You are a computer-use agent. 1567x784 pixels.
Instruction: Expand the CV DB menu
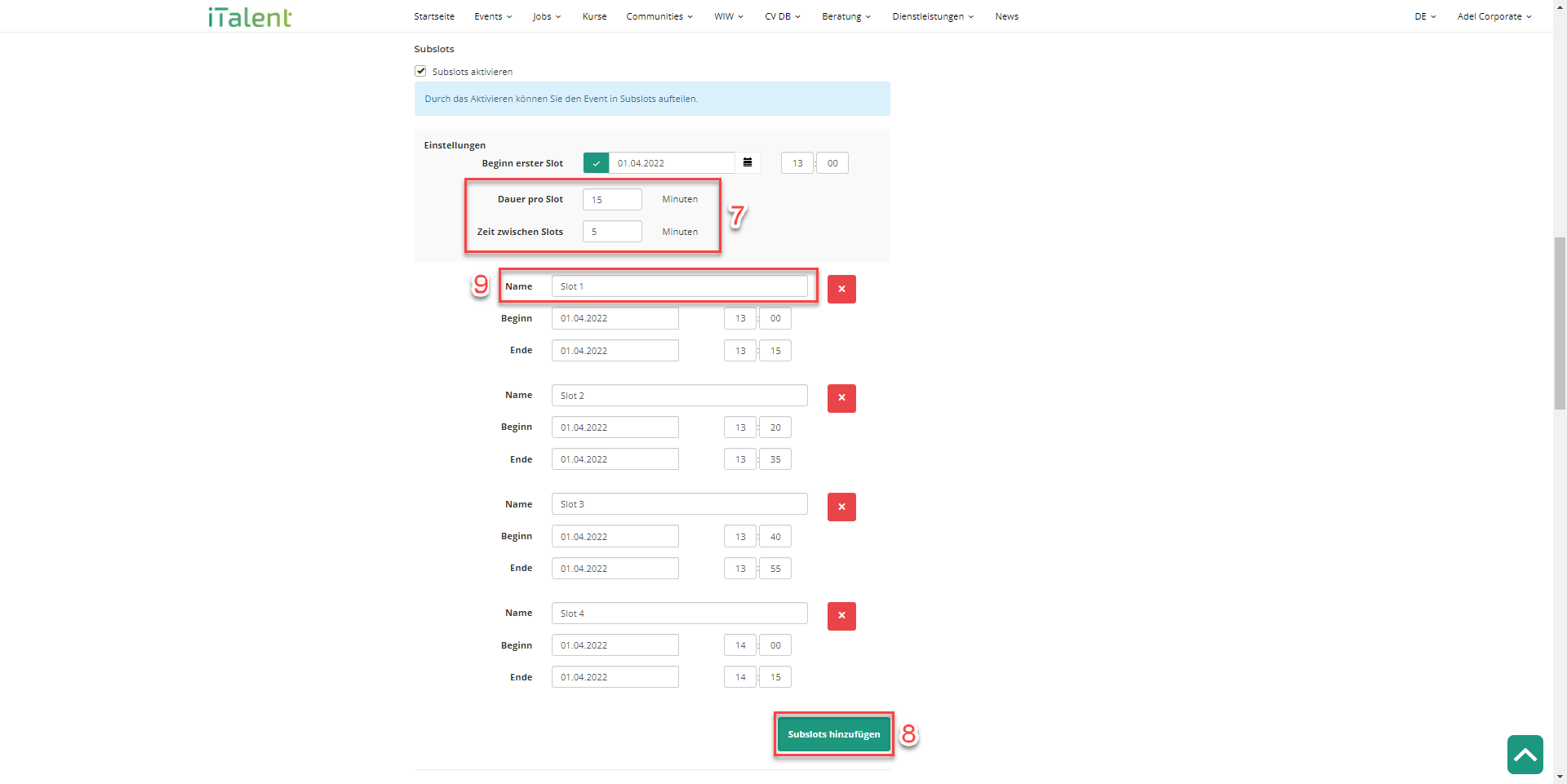click(783, 16)
